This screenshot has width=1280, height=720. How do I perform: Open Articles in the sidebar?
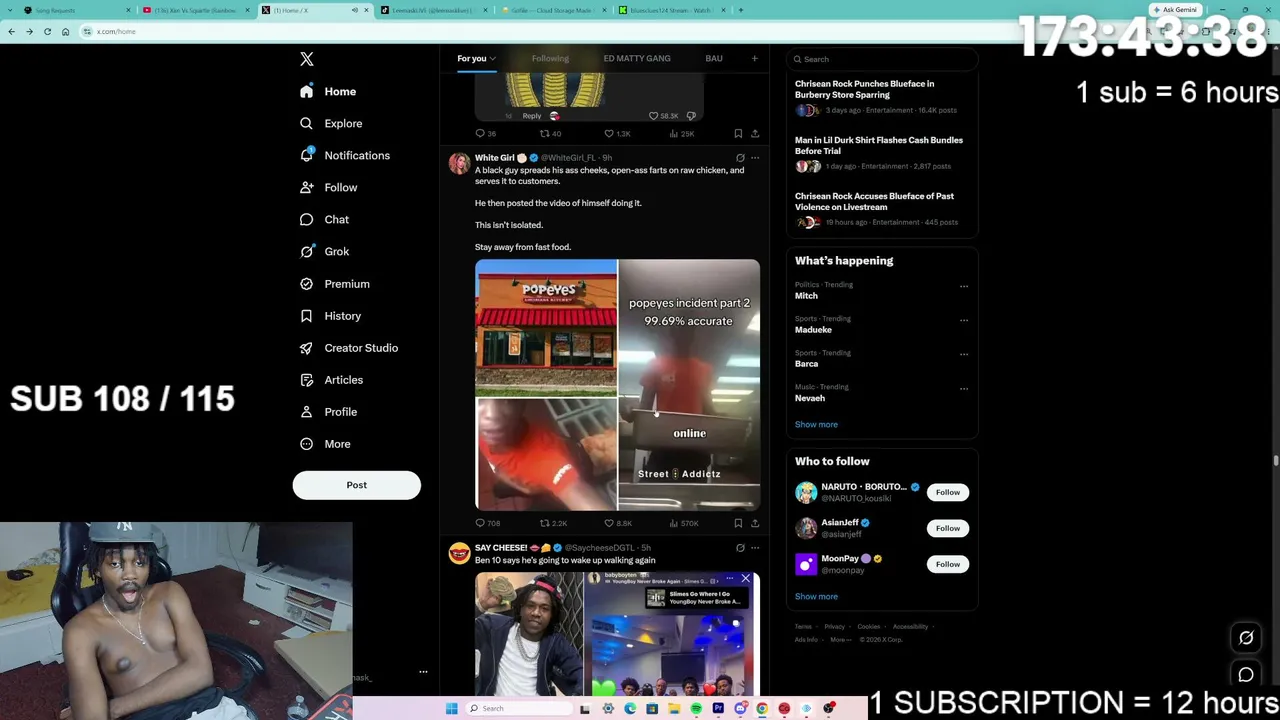click(x=331, y=379)
